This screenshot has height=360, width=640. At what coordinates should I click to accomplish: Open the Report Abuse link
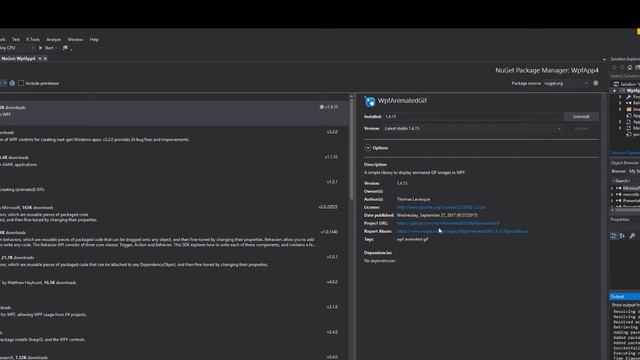(x=462, y=231)
